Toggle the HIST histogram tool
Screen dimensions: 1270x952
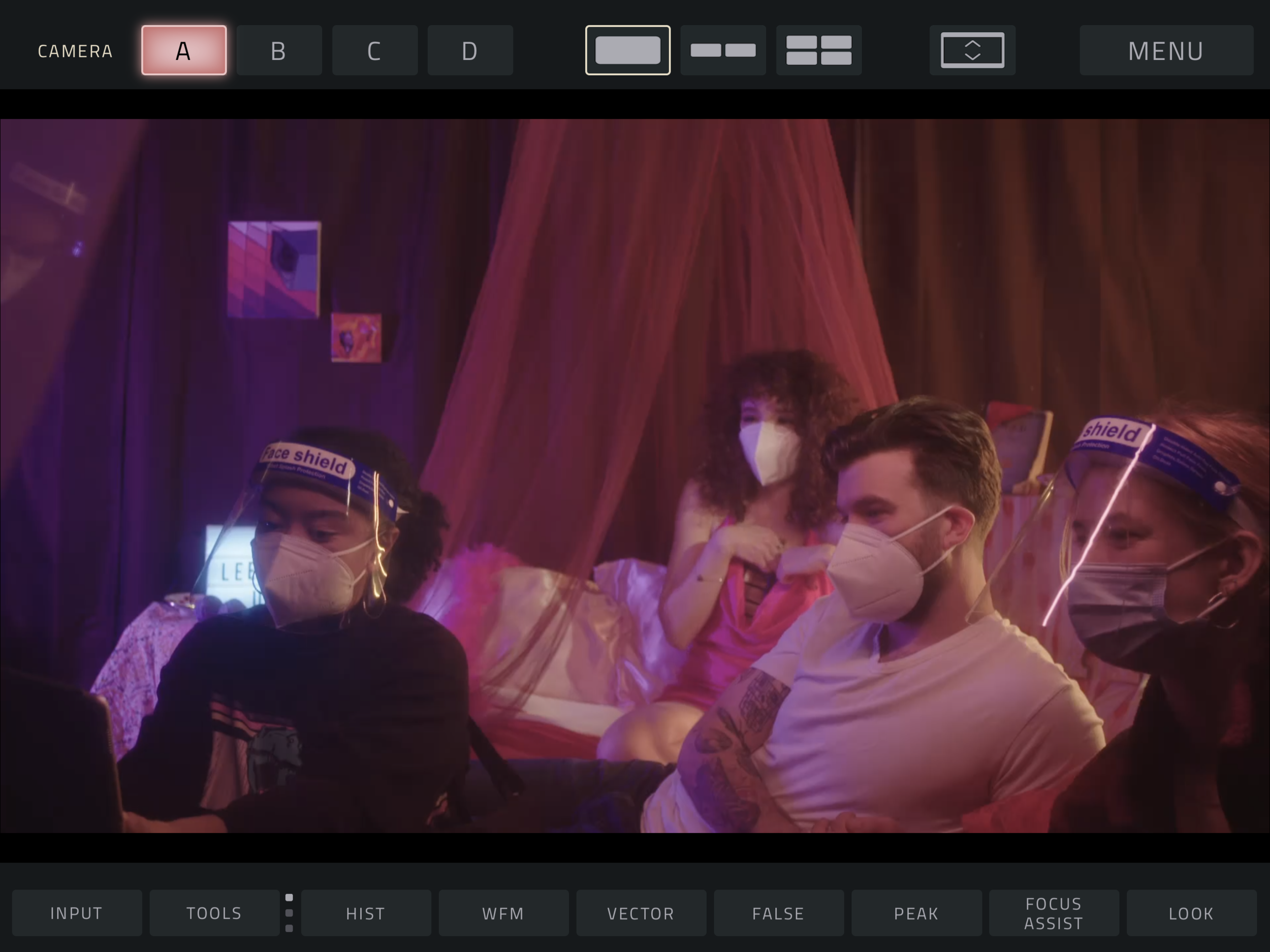click(366, 913)
